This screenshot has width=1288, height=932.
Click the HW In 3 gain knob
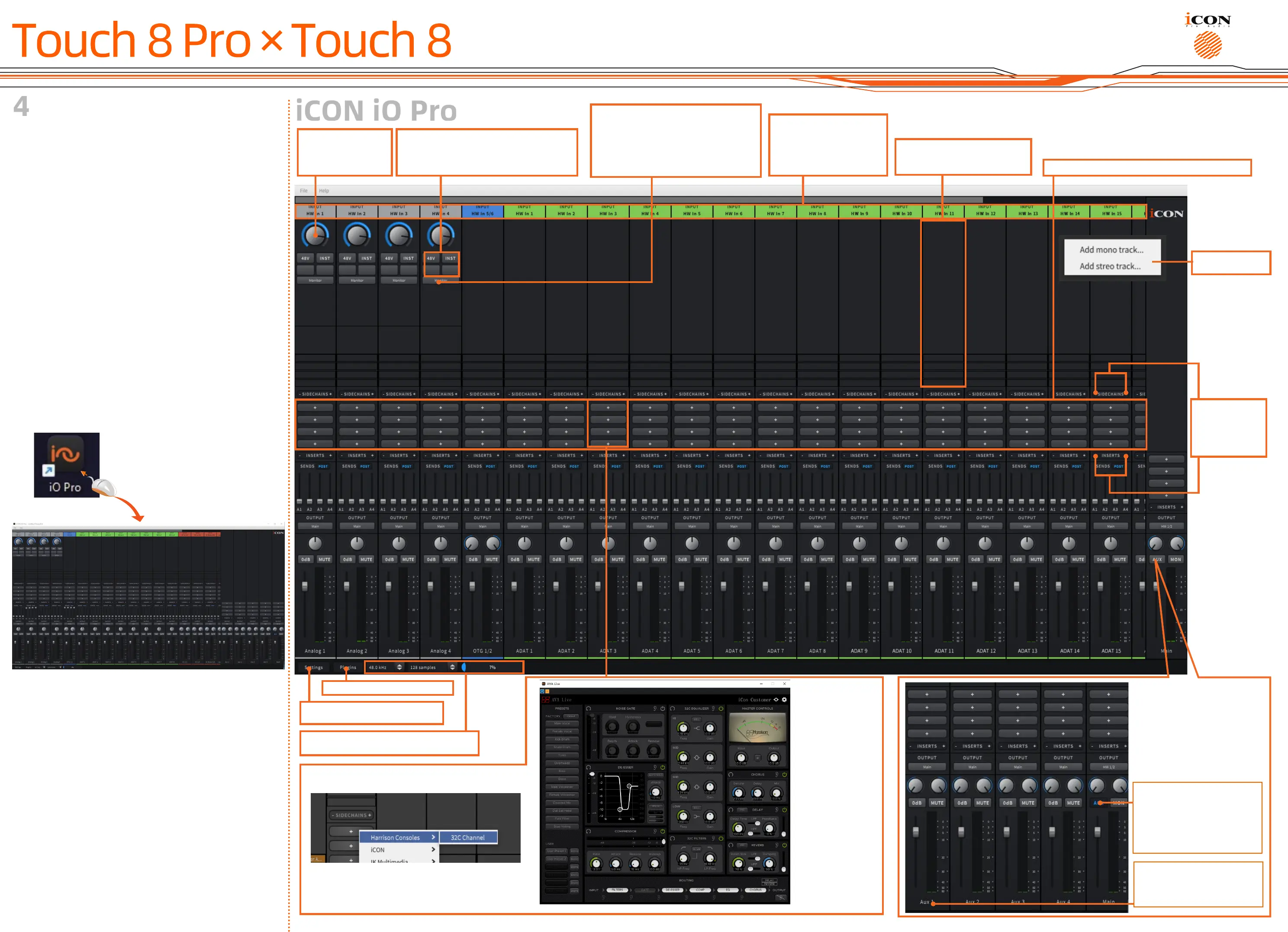[x=399, y=235]
